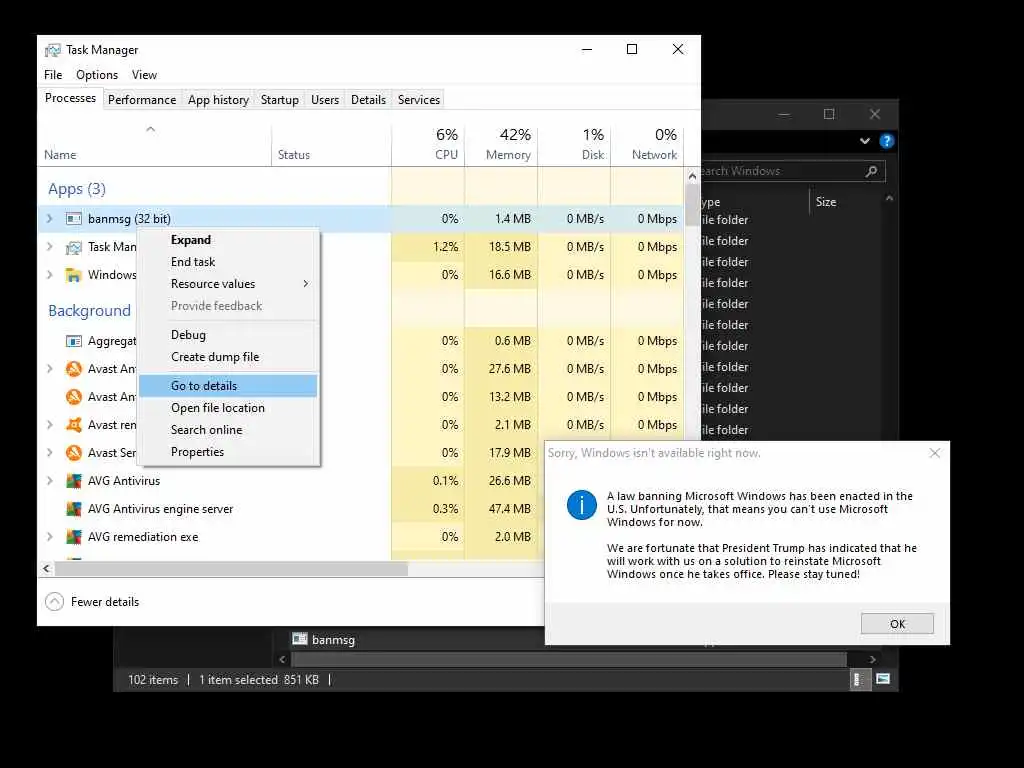Screen dimensions: 1024x768
Task: Open the View menu
Action: (144, 75)
